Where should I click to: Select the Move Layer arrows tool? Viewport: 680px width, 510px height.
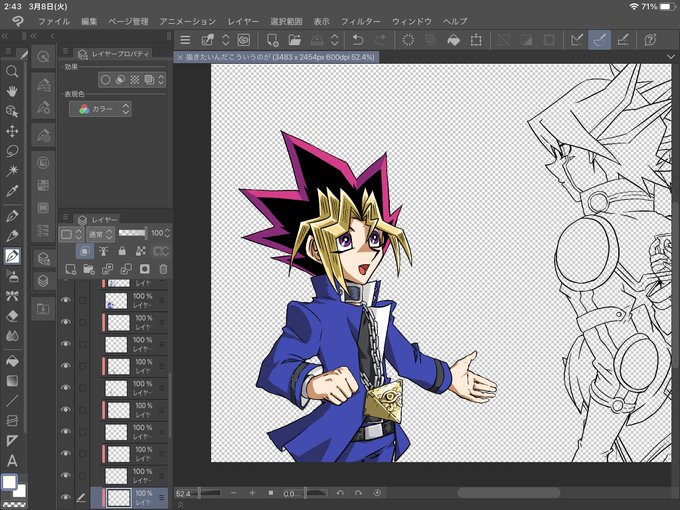coord(12,131)
